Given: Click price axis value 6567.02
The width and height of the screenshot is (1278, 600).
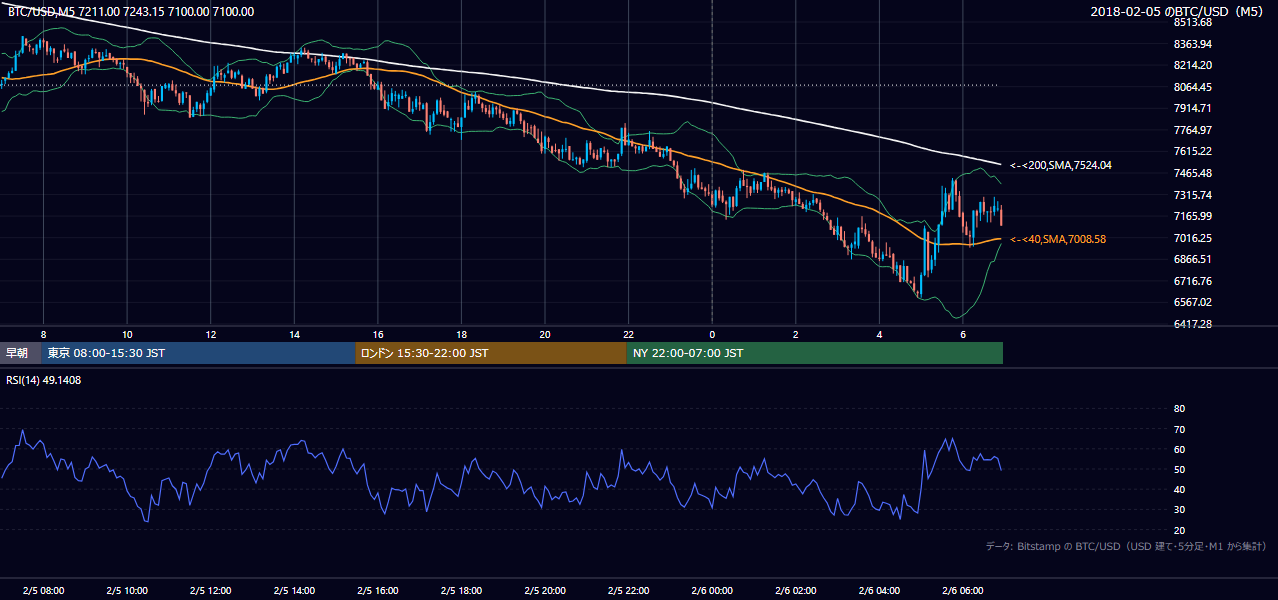Looking at the screenshot, I should 1193,302.
